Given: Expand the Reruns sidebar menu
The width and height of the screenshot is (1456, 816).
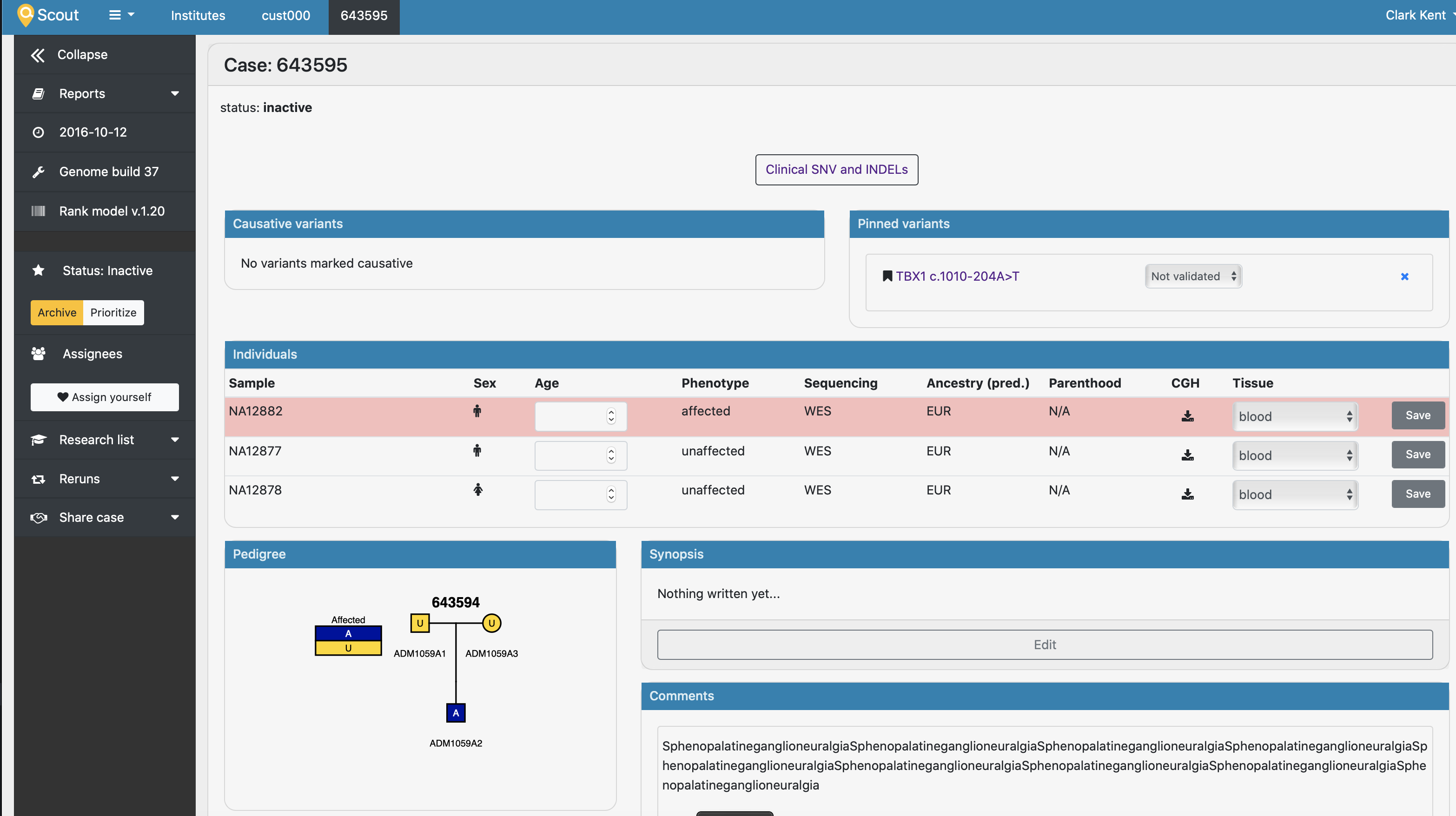Looking at the screenshot, I should pos(105,479).
